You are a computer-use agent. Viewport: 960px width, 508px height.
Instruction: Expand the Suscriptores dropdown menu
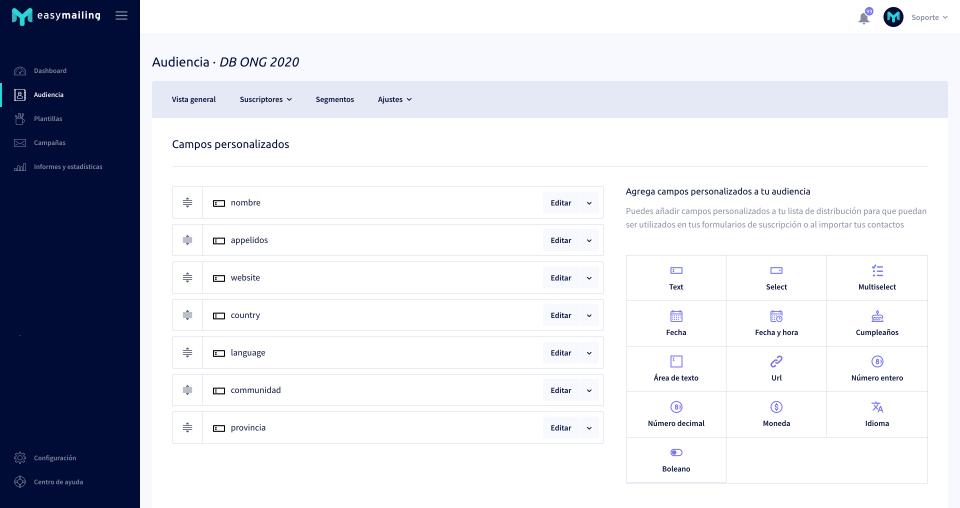click(x=266, y=100)
